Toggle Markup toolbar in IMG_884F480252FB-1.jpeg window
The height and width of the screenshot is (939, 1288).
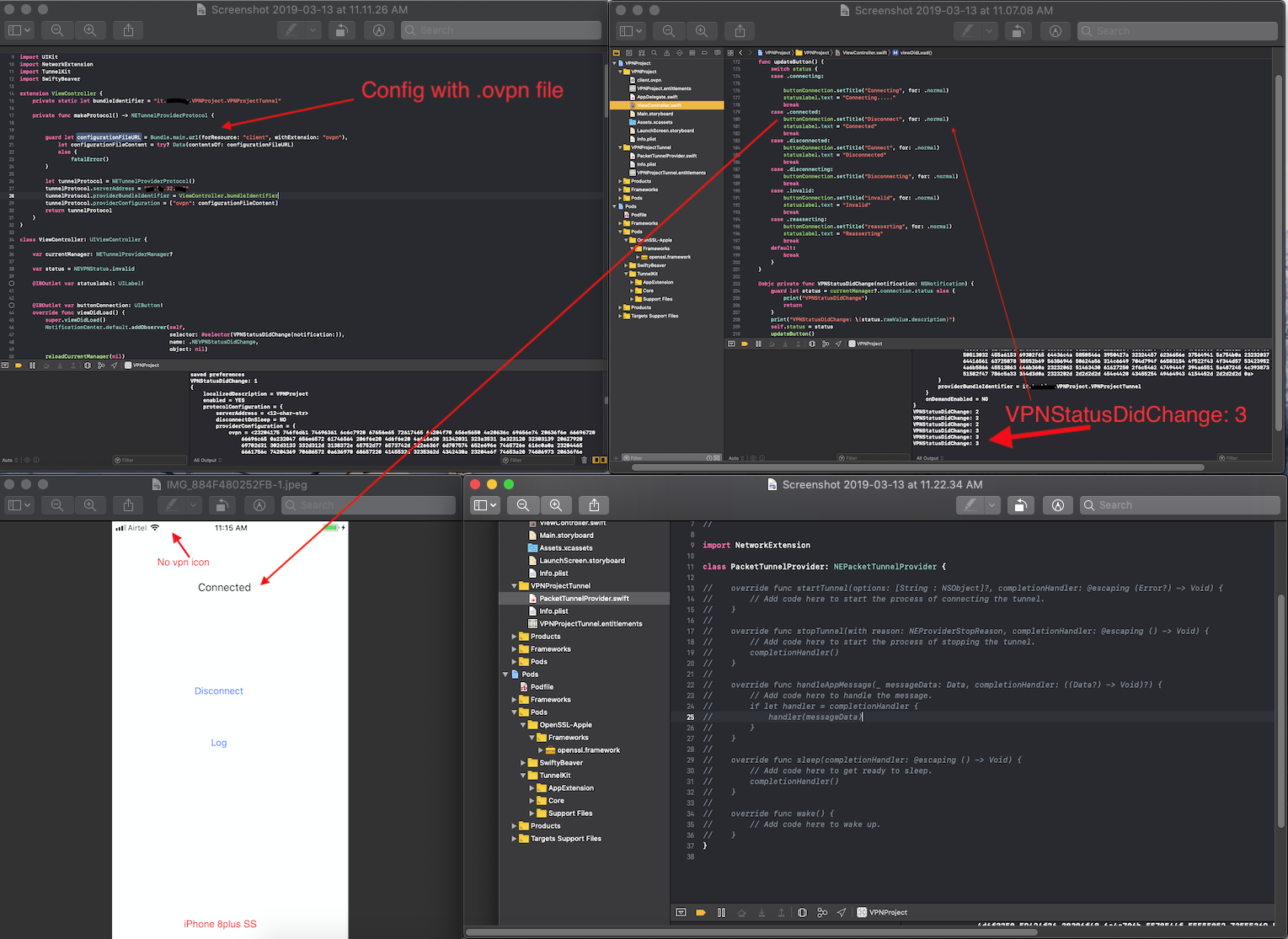pos(259,505)
